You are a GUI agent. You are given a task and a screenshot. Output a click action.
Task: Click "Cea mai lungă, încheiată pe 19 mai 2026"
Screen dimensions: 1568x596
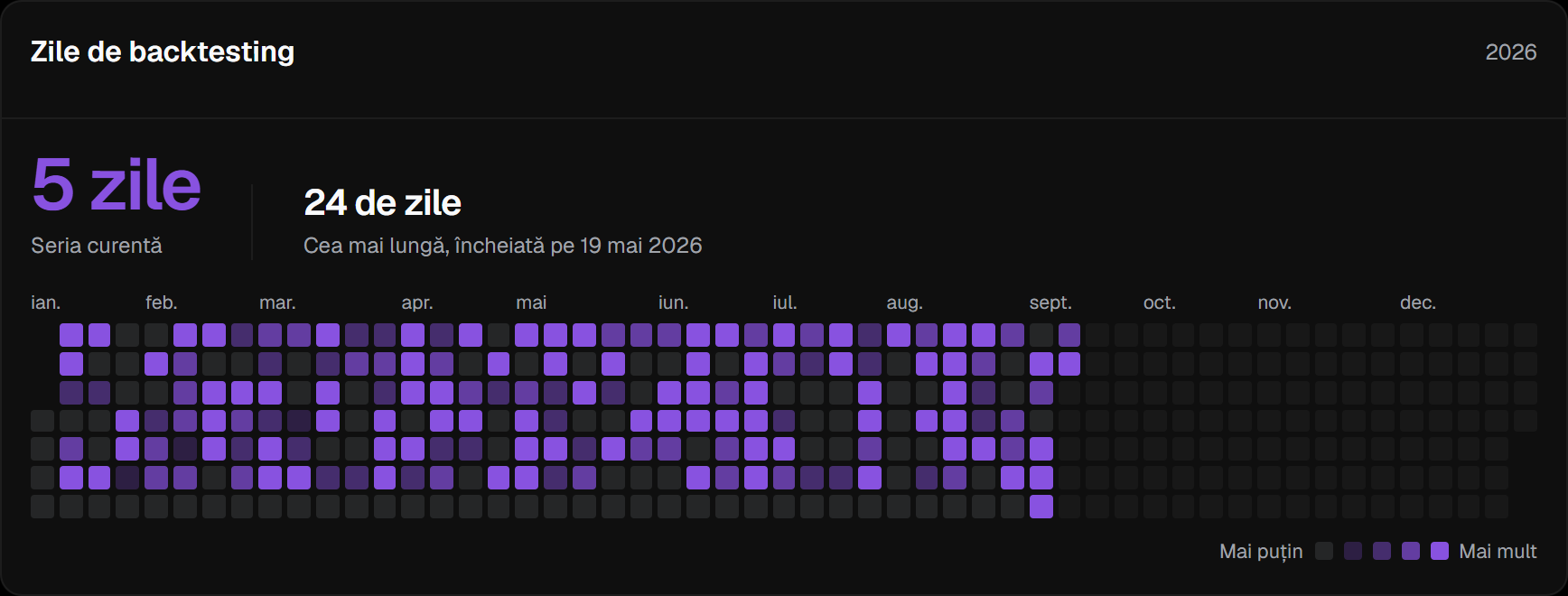pyautogui.click(x=503, y=246)
